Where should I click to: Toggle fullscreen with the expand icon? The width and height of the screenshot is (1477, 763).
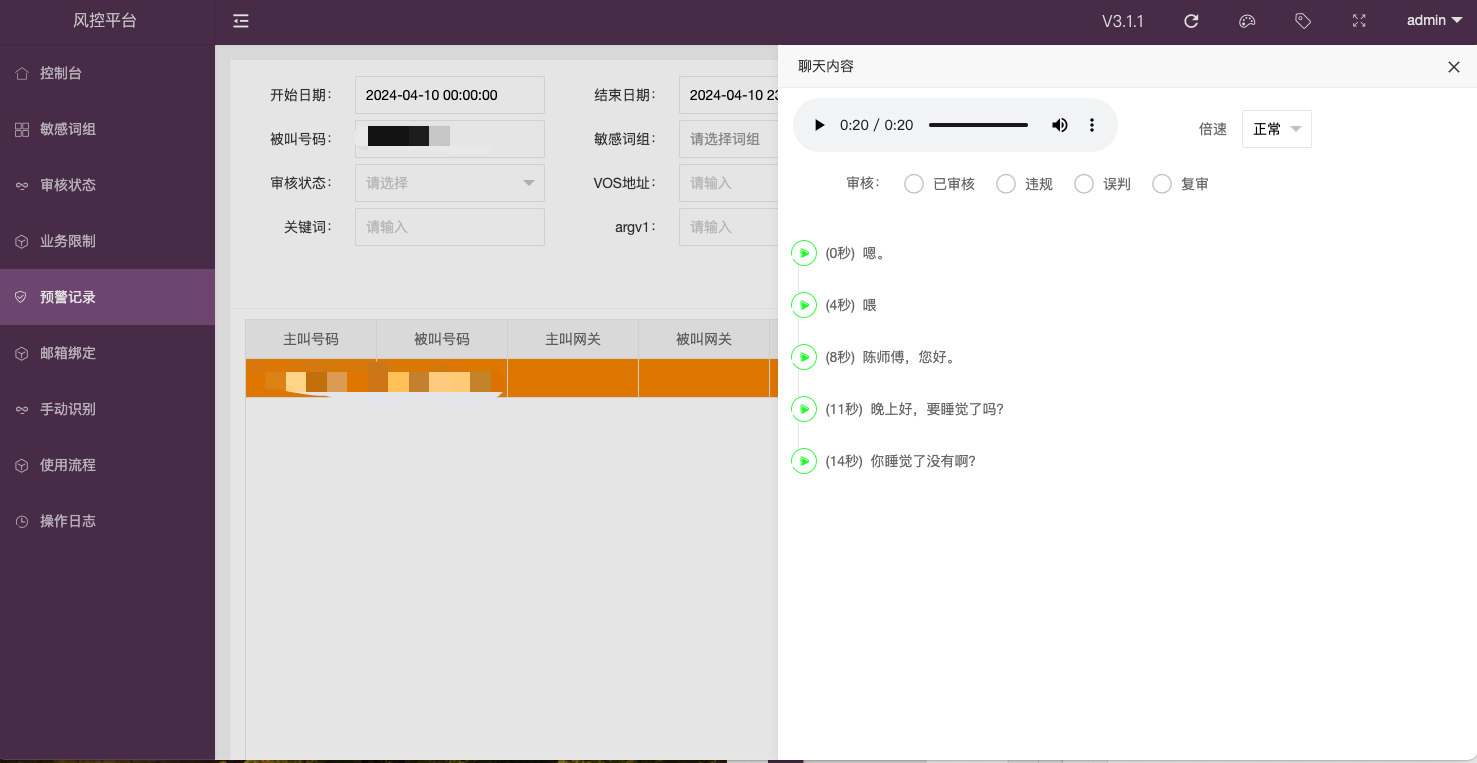[x=1359, y=21]
